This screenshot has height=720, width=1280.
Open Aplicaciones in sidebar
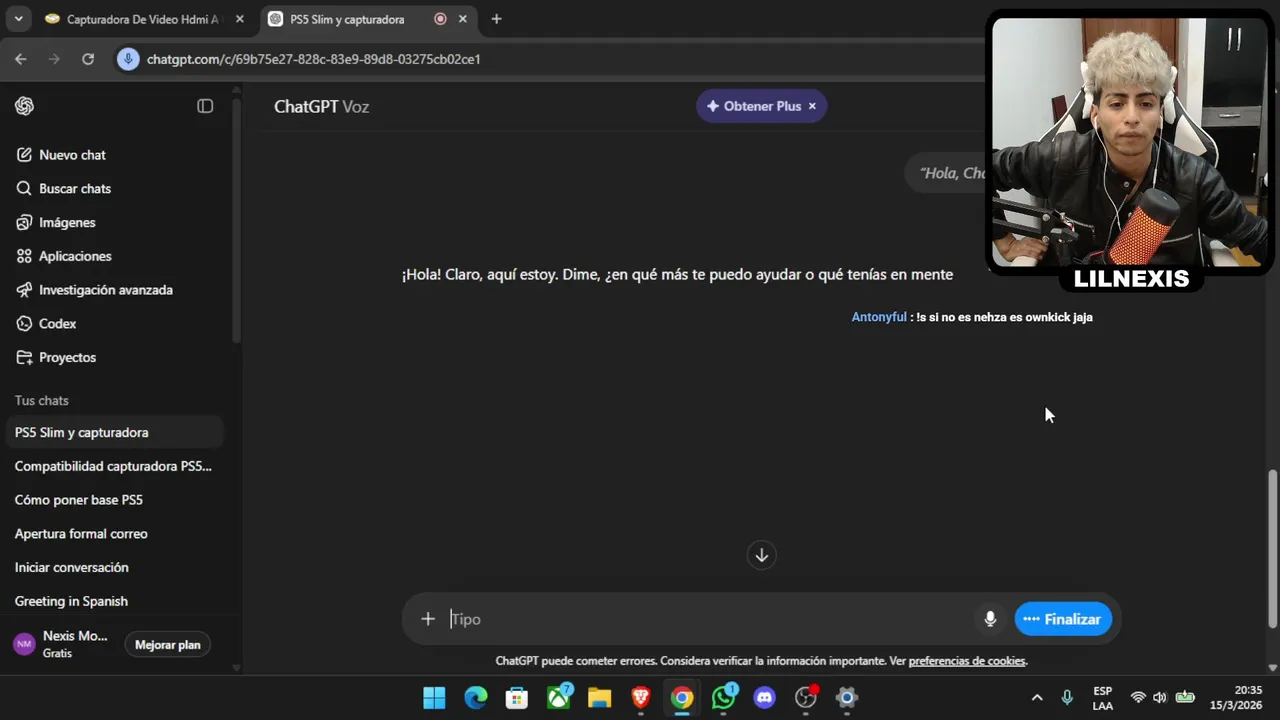coord(115,256)
